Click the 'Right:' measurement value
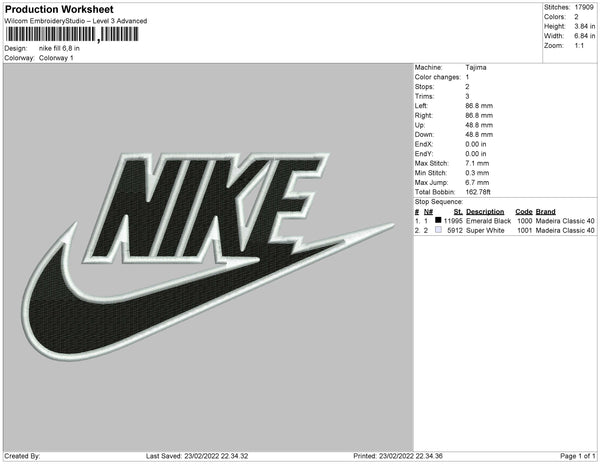 pyautogui.click(x=479, y=116)
